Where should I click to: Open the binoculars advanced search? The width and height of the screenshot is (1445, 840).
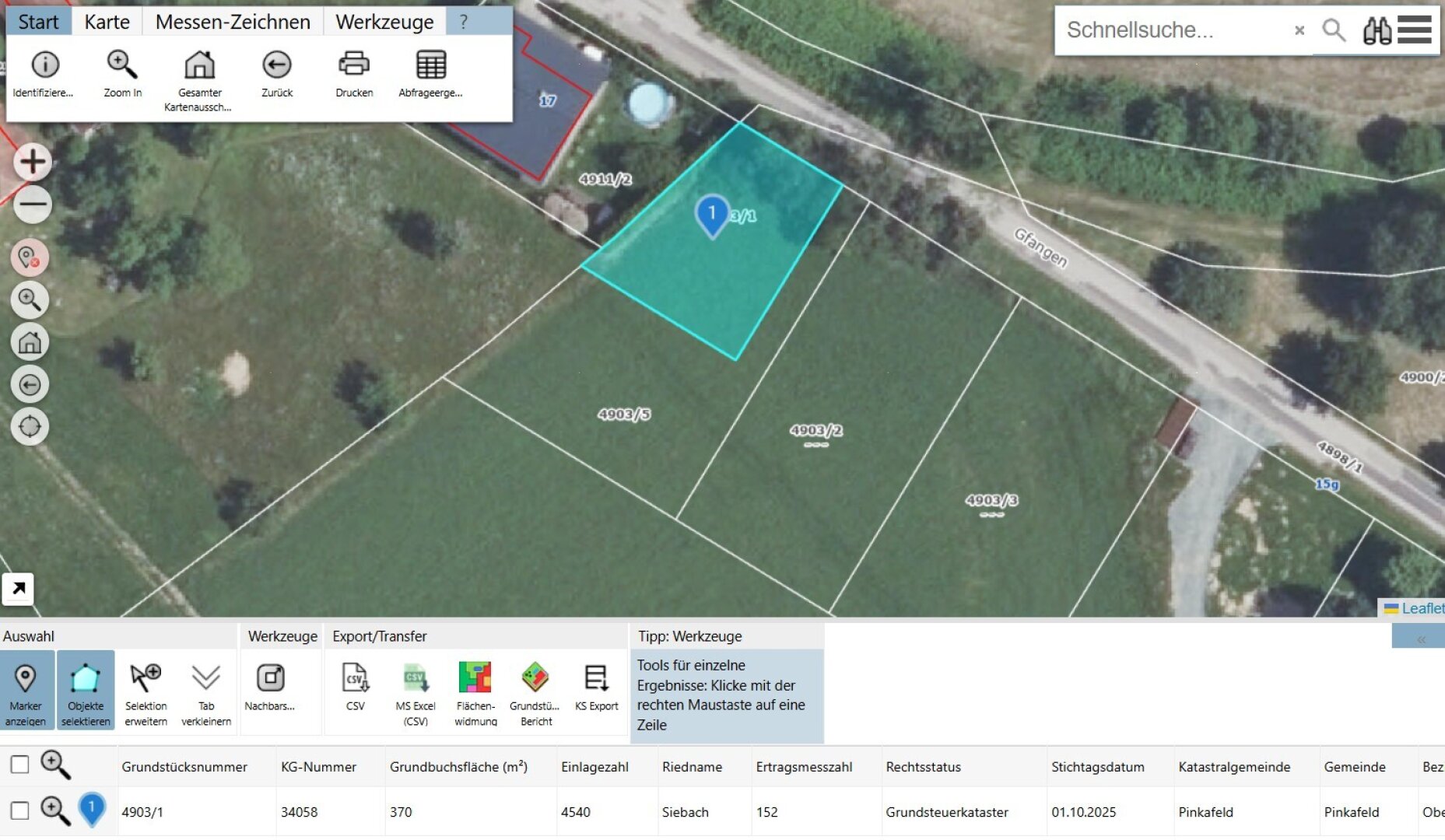coord(1376,30)
